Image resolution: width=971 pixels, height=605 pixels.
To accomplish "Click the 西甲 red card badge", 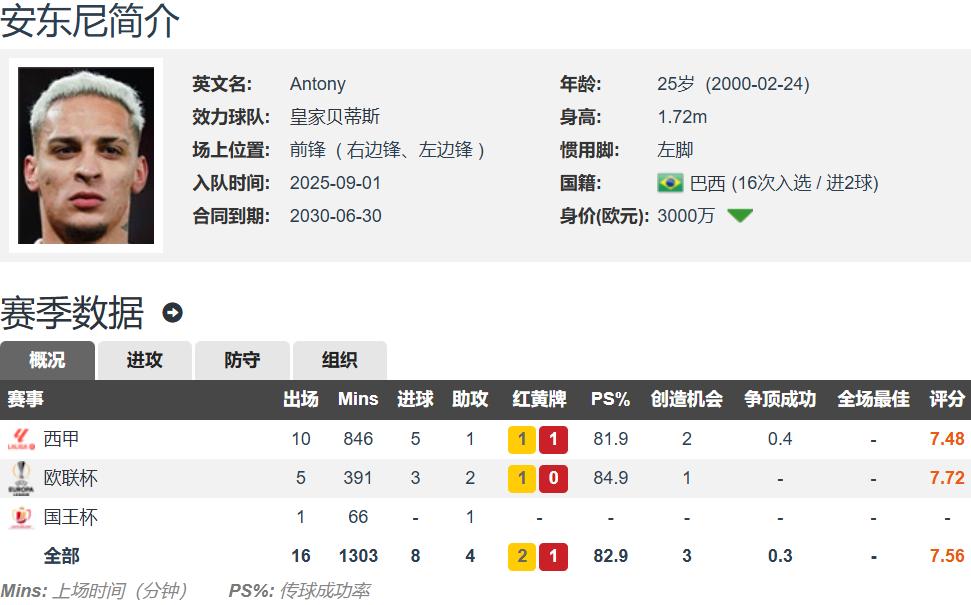I will [x=553, y=439].
